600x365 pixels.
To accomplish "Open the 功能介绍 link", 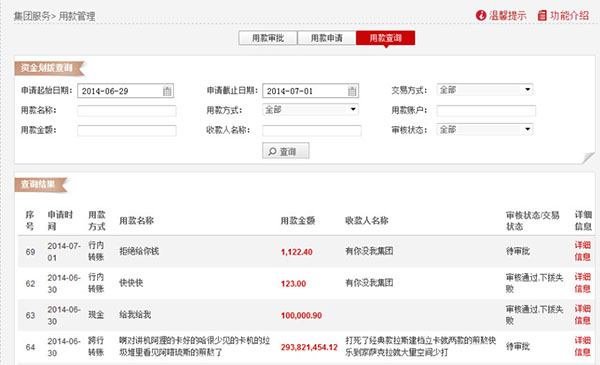I will pos(569,16).
